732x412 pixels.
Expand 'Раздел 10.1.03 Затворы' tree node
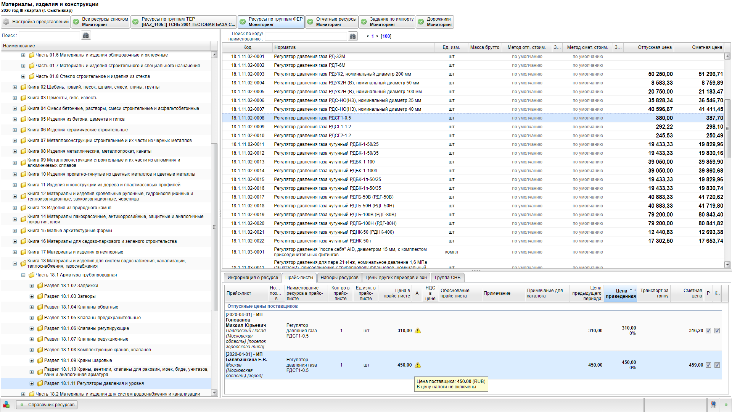(32, 296)
